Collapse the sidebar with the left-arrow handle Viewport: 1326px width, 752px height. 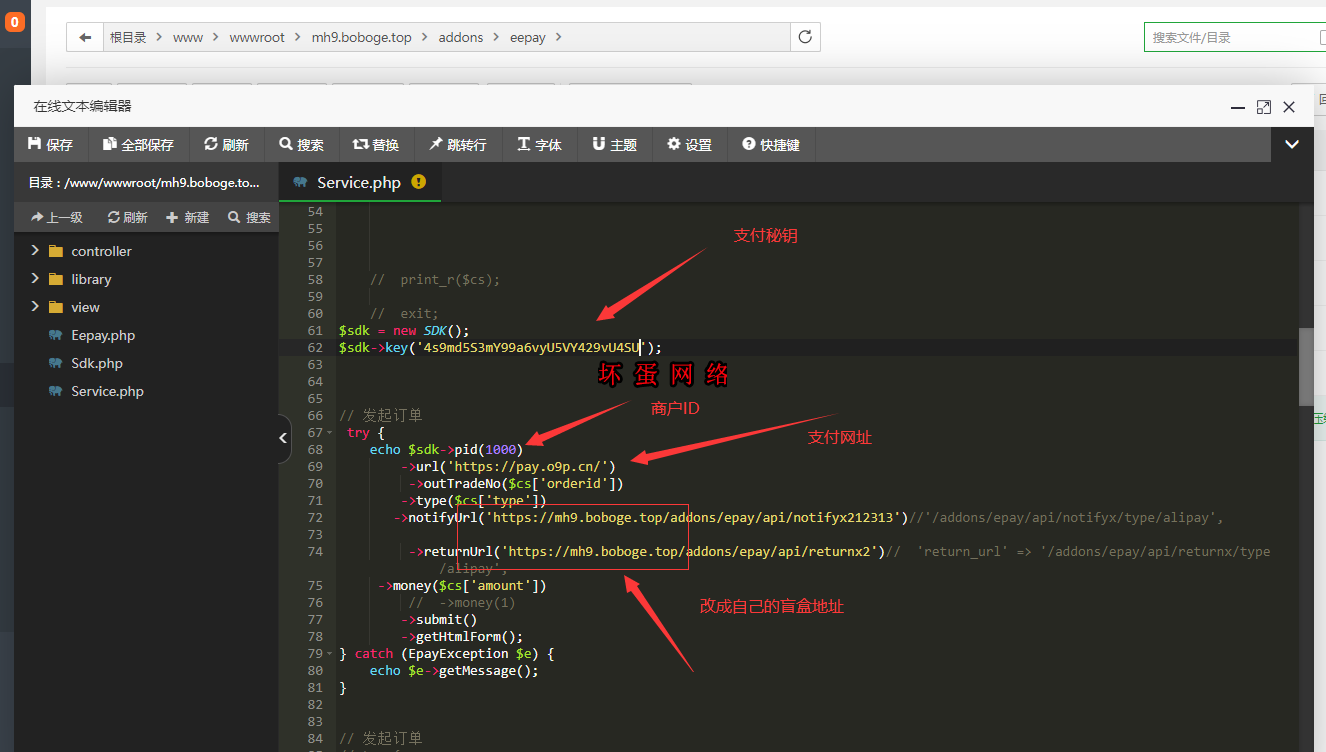point(283,438)
